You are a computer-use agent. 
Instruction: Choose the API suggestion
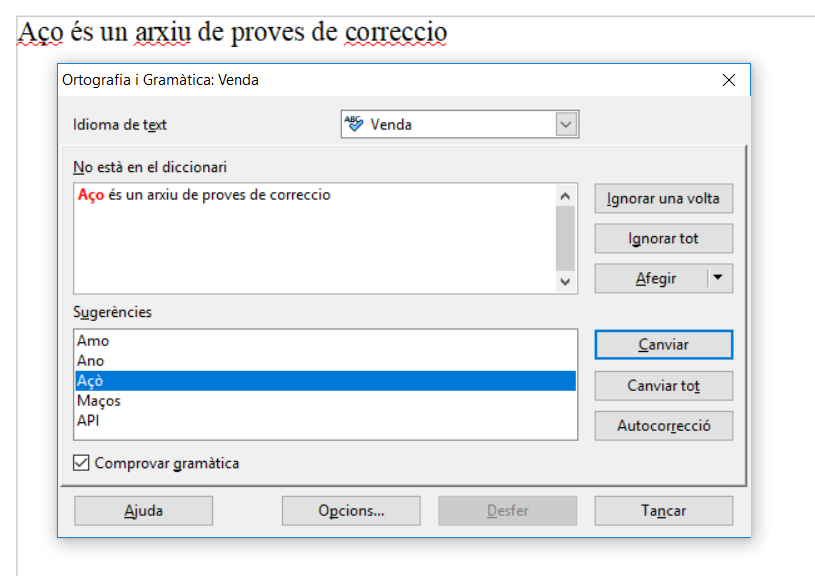[x=325, y=421]
